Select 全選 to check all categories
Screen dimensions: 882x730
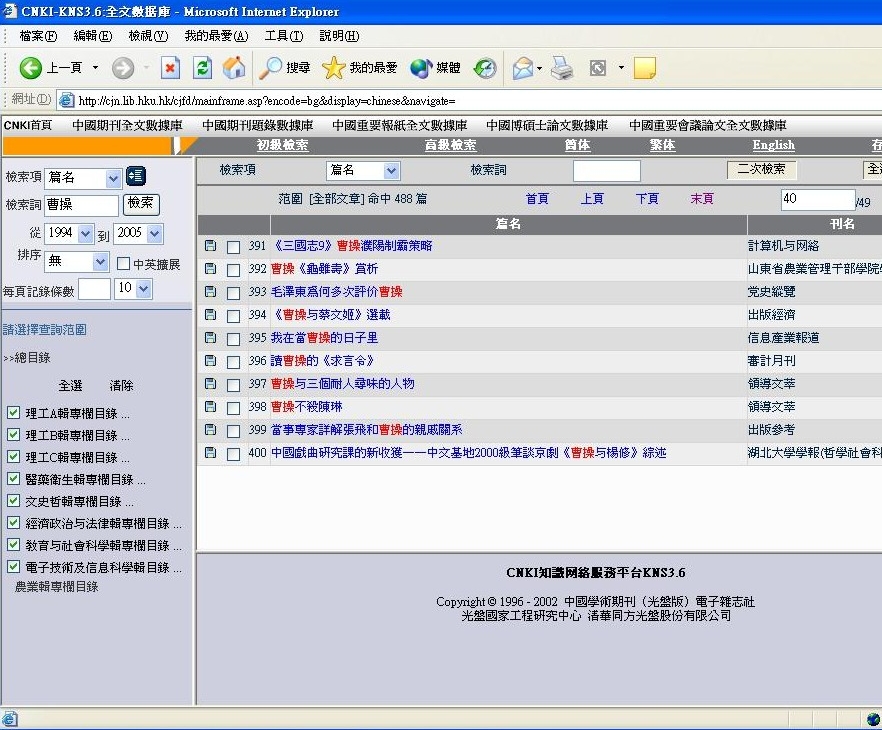point(70,386)
